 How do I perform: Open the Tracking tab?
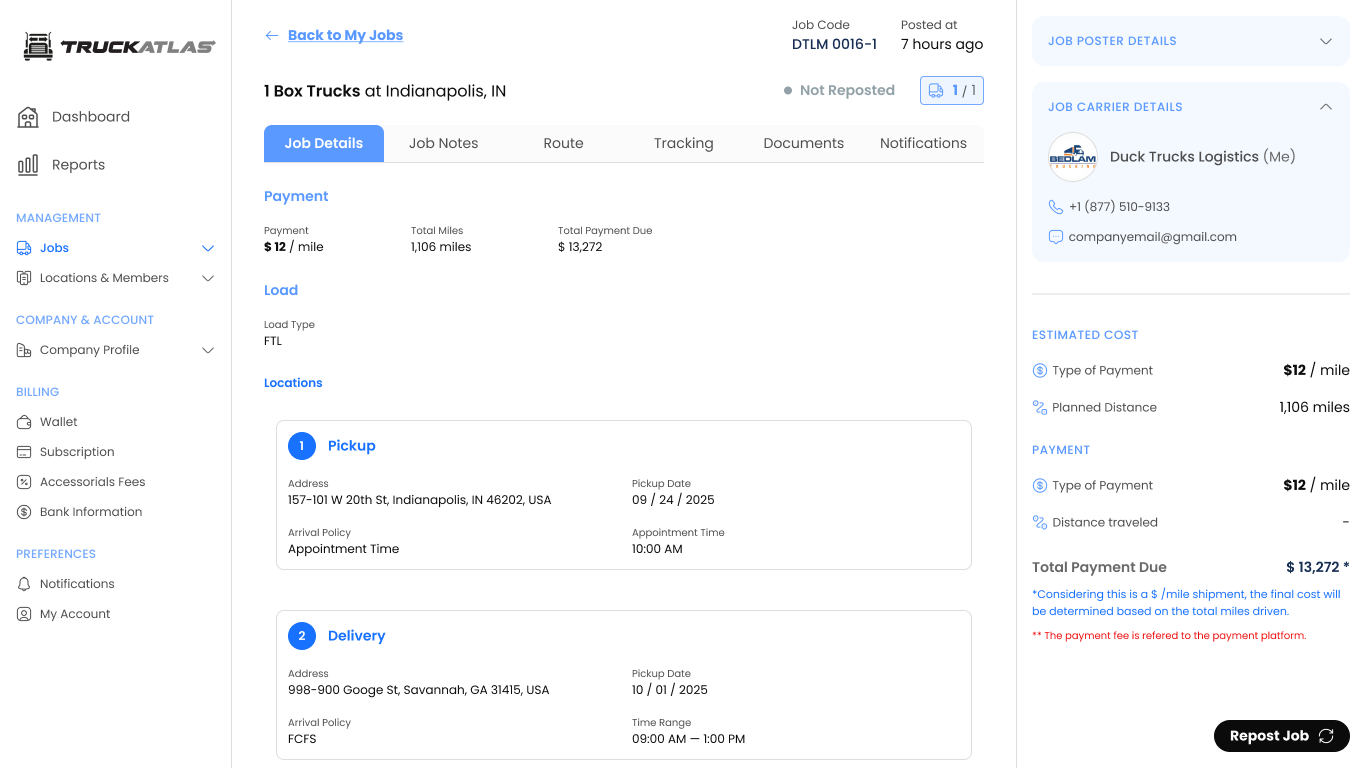(x=684, y=143)
